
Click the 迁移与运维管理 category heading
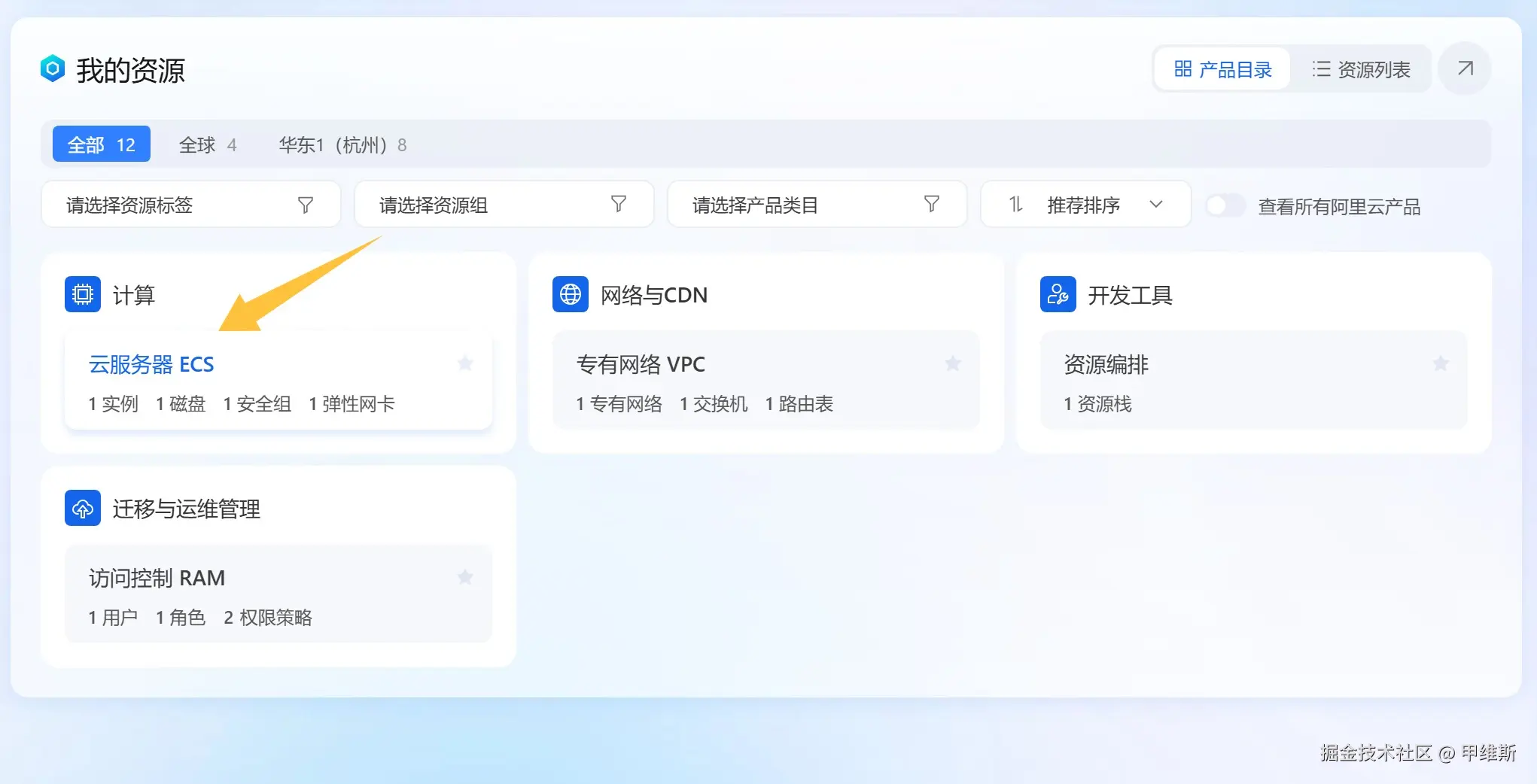[187, 509]
